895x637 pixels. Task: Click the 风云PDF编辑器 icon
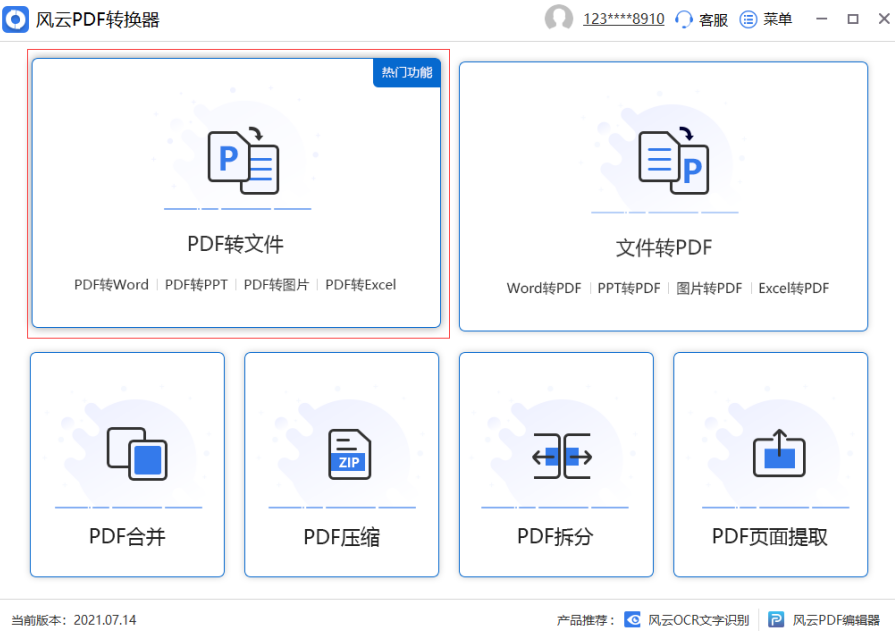click(776, 619)
